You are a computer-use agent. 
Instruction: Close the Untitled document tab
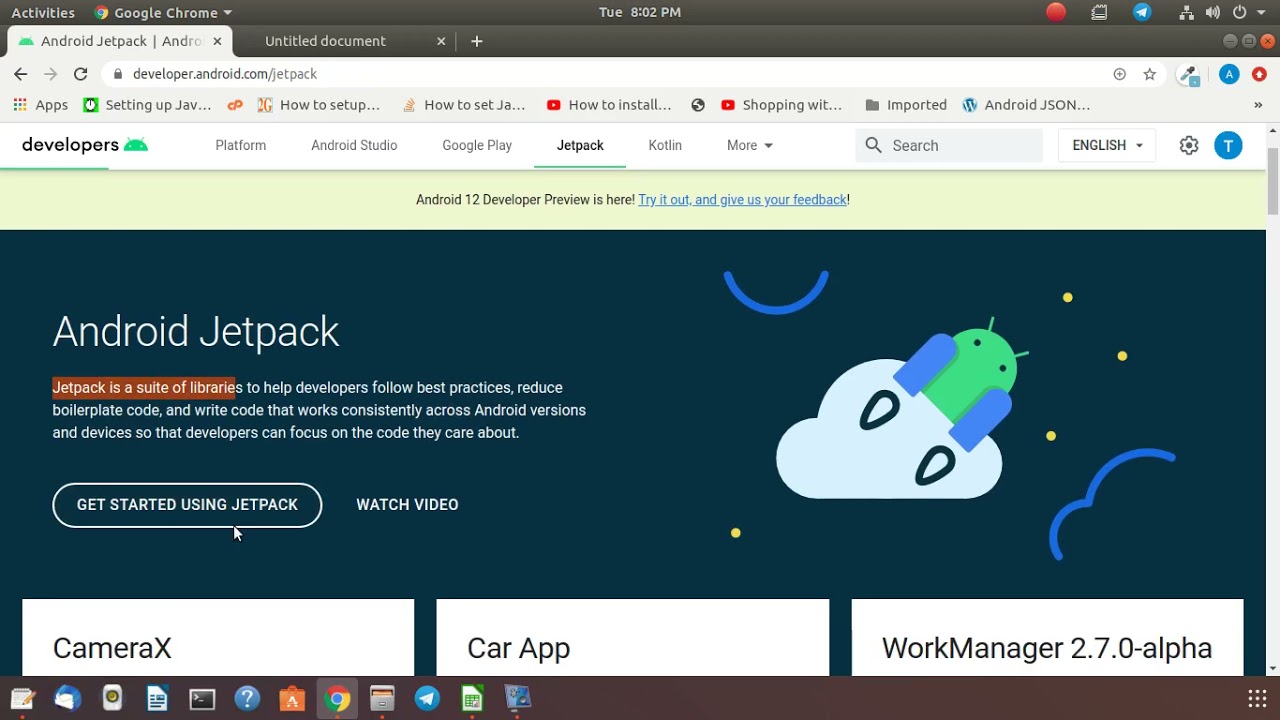[441, 41]
